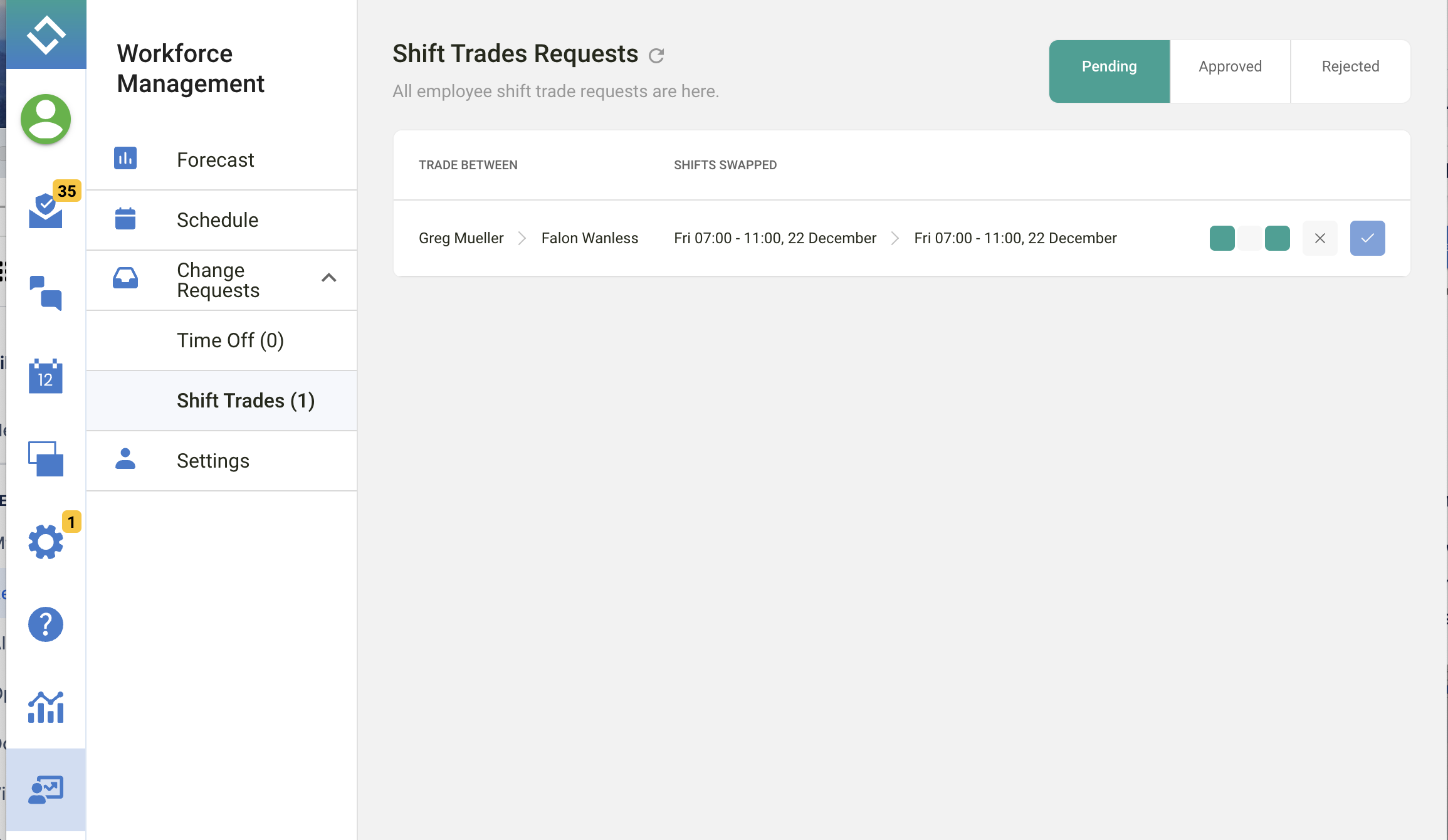Click the first green status square
The width and height of the screenshot is (1448, 840).
(x=1222, y=238)
